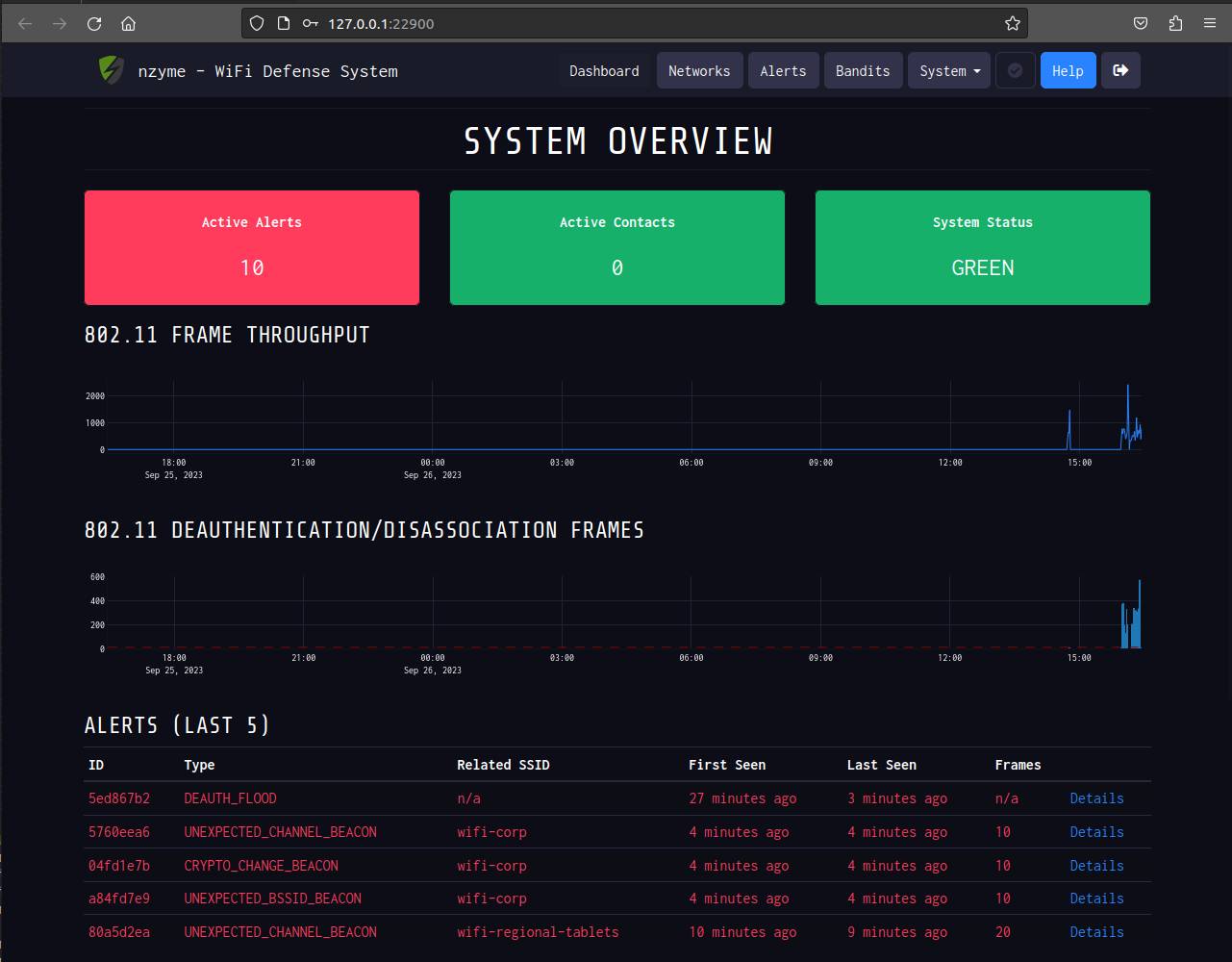View Details of CRYPTO_CHANGE_BEACON alert
1232x962 pixels.
1096,866
